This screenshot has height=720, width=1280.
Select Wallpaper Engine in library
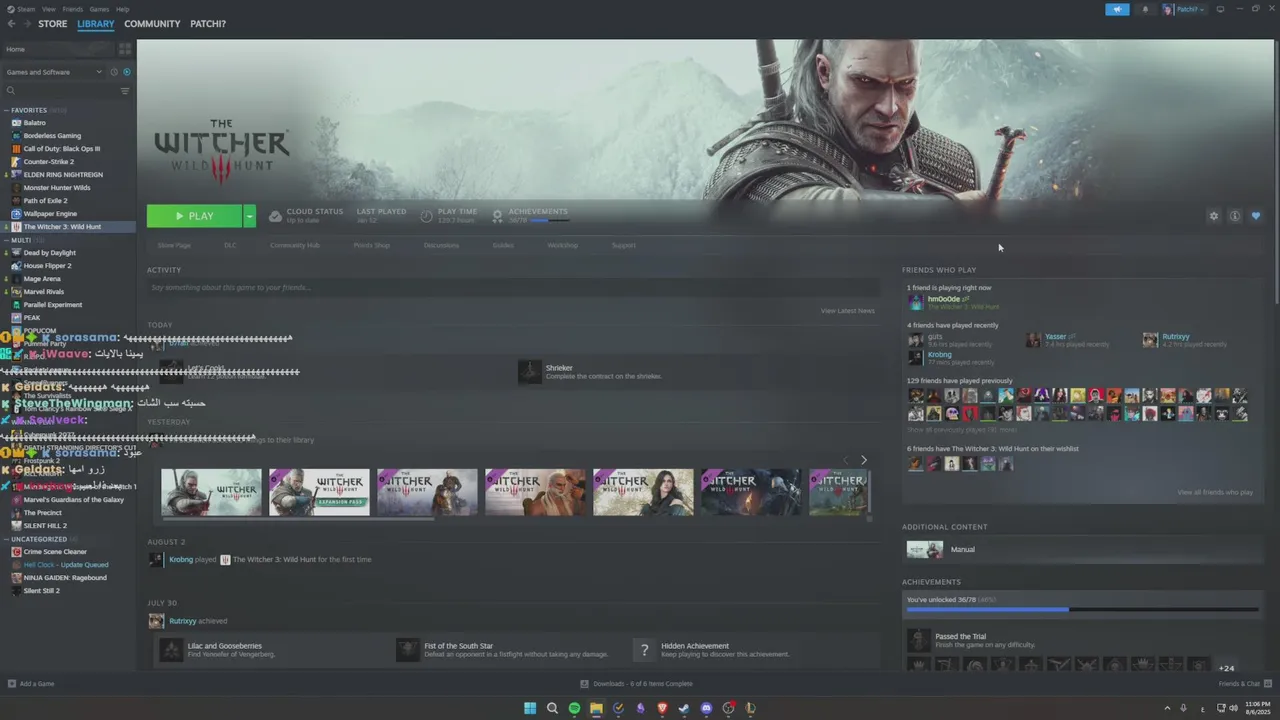50,214
